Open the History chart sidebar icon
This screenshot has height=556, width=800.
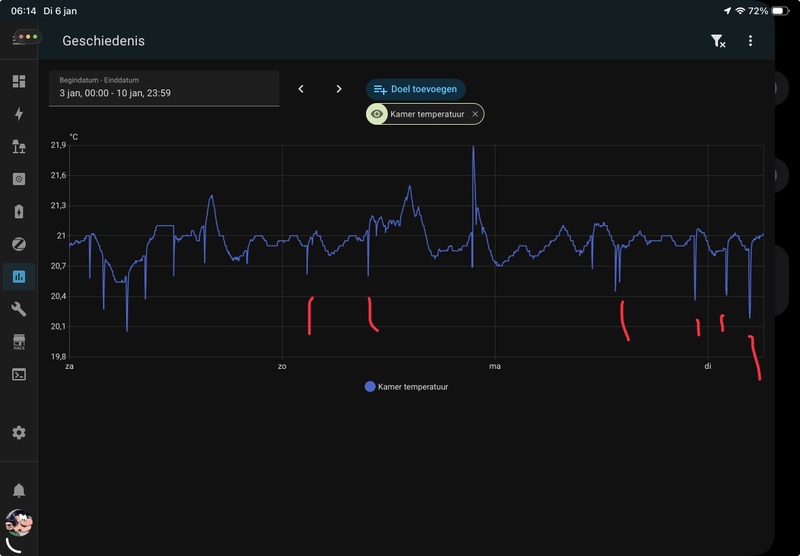(x=18, y=276)
